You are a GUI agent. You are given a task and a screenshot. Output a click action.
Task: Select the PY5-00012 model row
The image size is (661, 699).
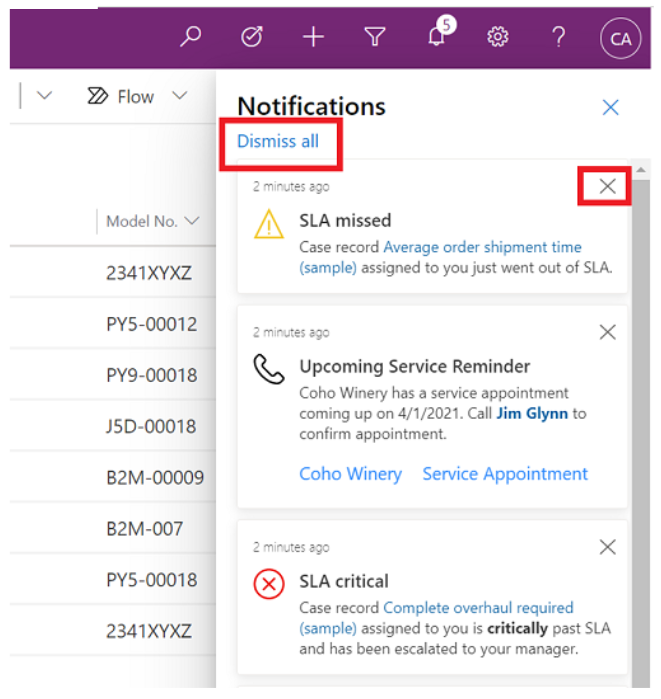click(x=152, y=324)
